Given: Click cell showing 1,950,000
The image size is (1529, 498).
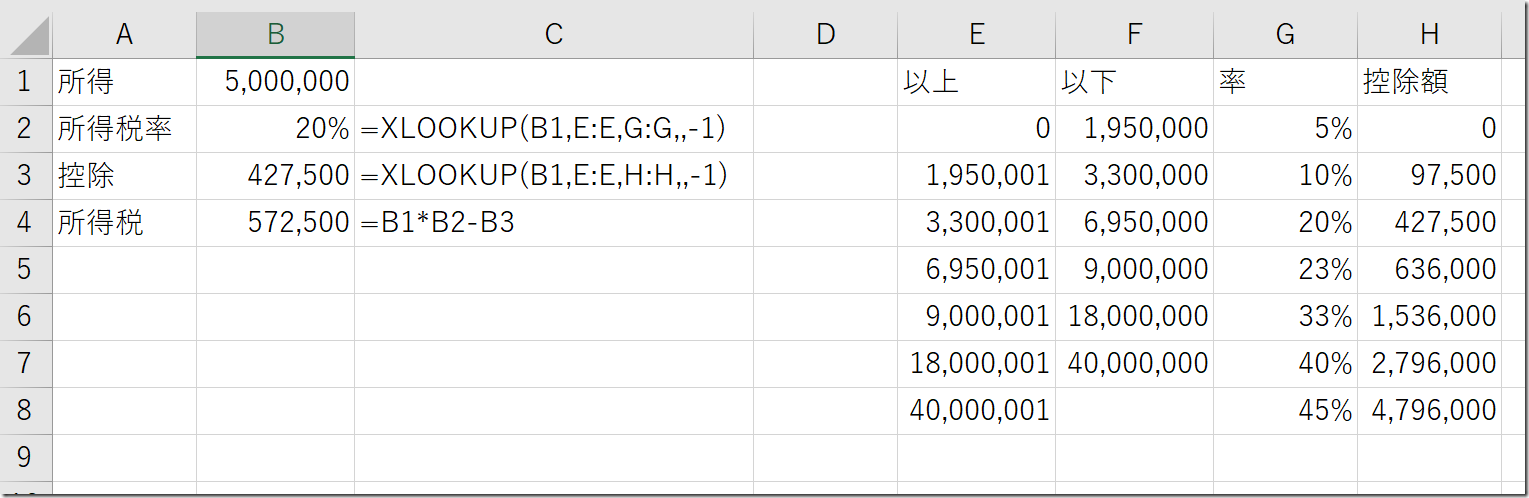Looking at the screenshot, I should coord(1134,129).
